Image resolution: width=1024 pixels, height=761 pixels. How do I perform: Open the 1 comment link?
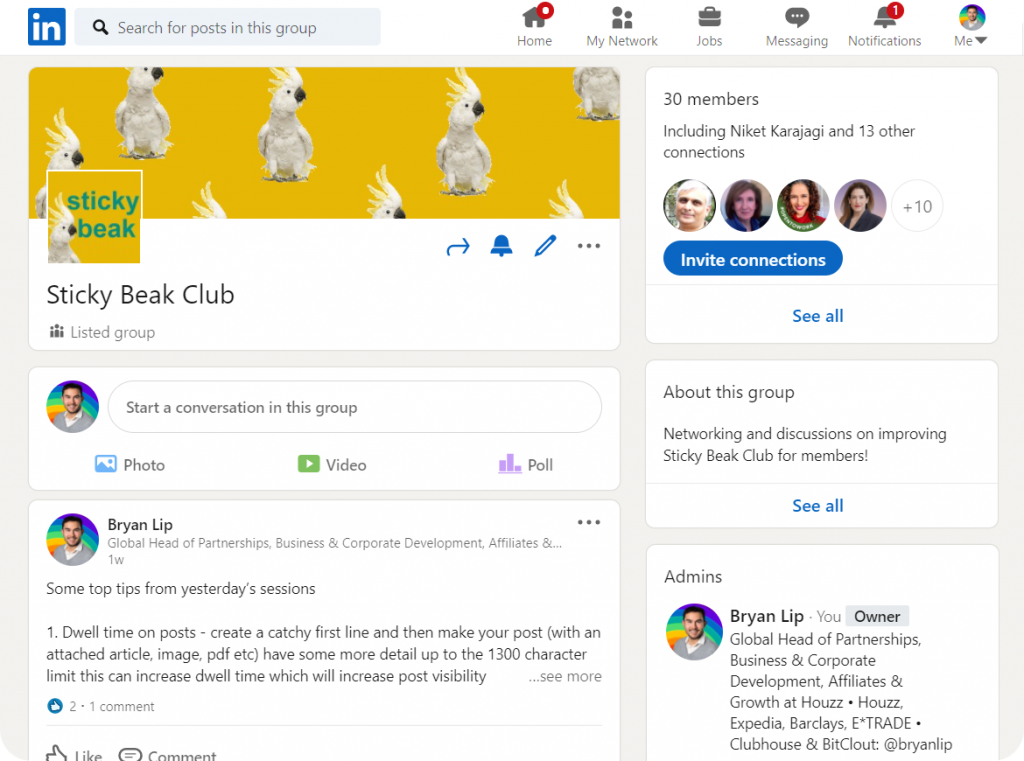pos(121,706)
